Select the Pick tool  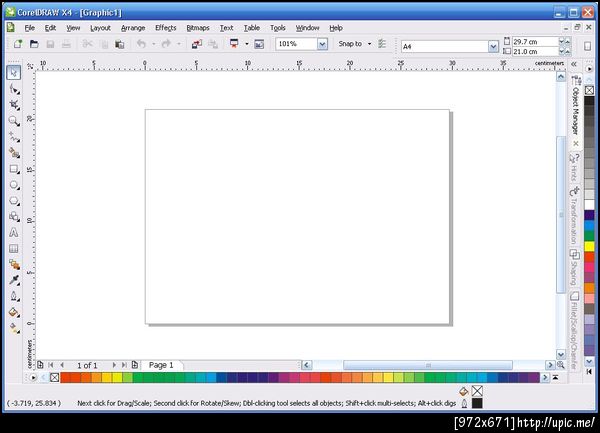(14, 72)
